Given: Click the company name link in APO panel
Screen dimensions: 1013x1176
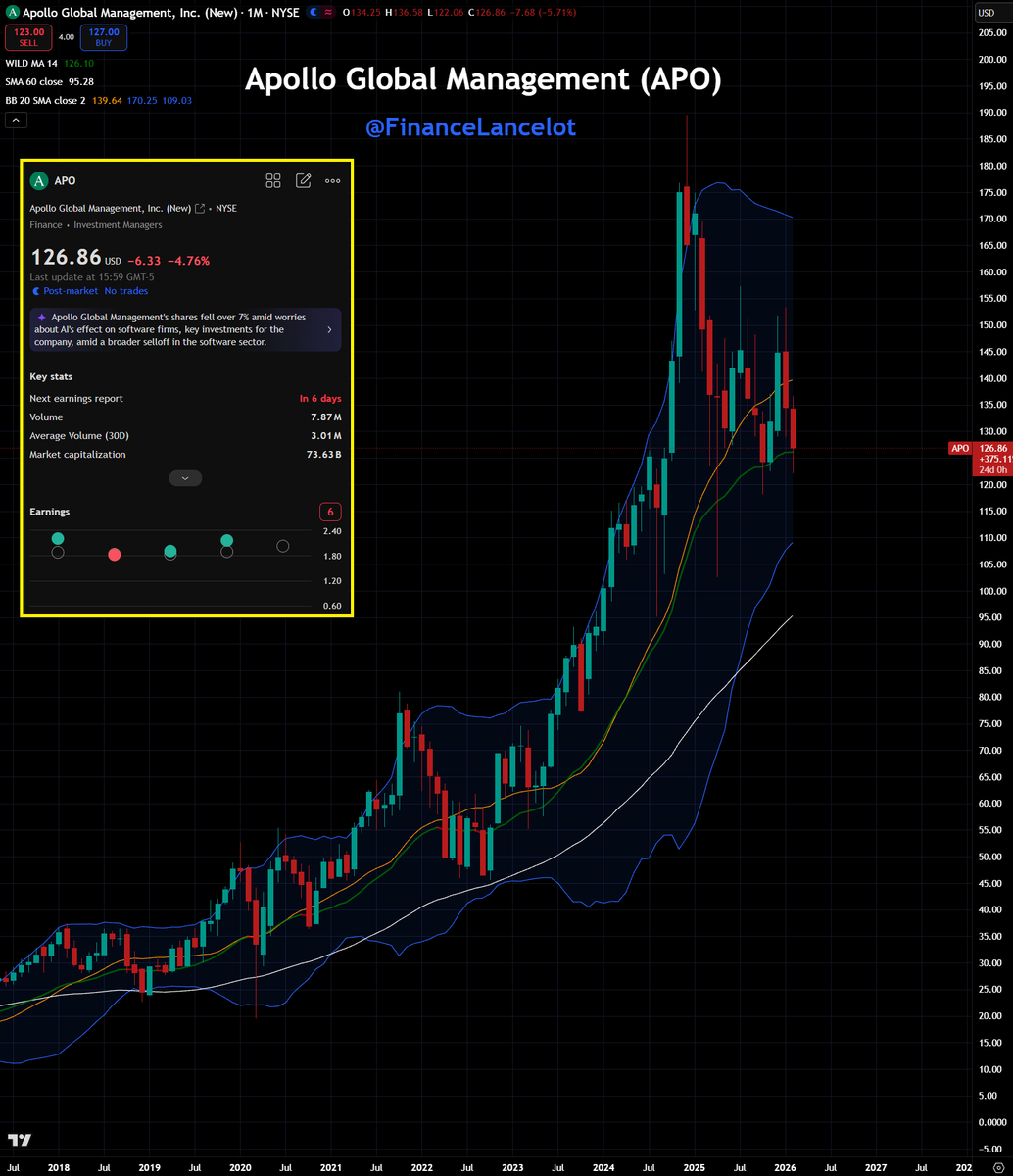Looking at the screenshot, I should (x=111, y=208).
